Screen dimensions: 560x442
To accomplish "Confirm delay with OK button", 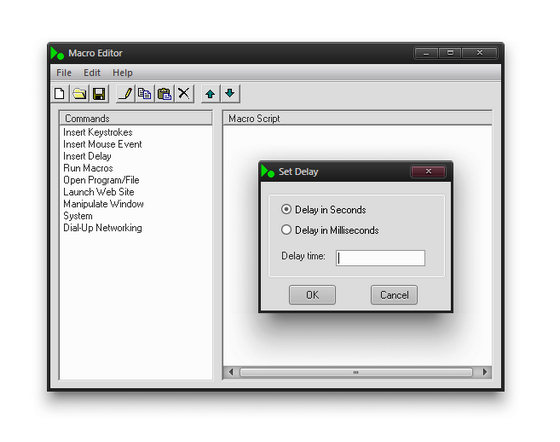I will point(312,295).
